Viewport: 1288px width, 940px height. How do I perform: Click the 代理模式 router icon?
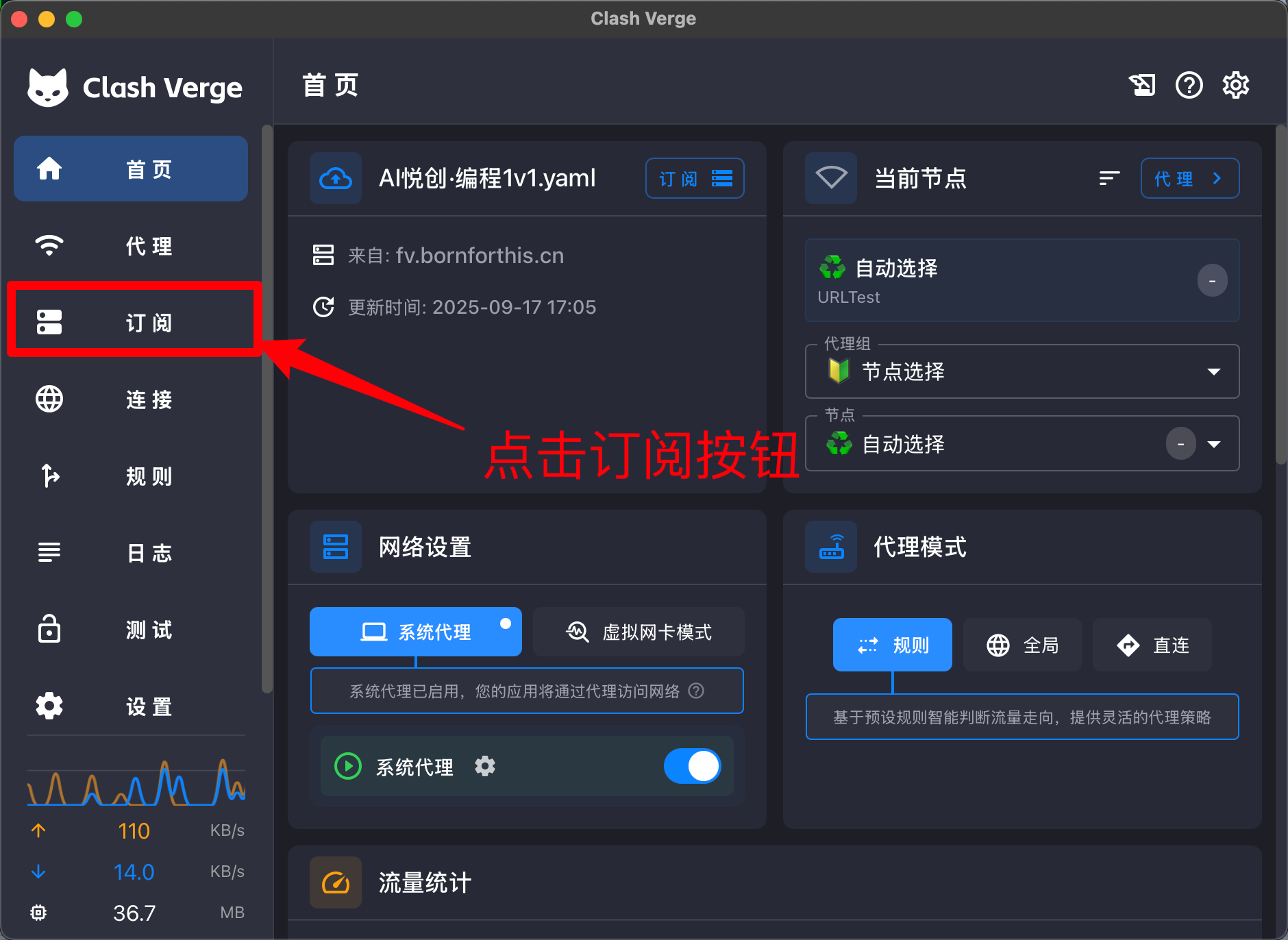point(831,547)
